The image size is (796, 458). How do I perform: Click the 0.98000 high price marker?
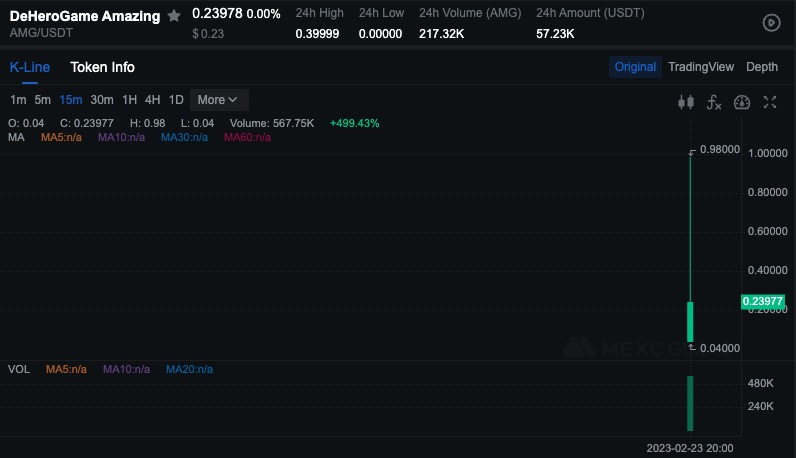[x=719, y=149]
